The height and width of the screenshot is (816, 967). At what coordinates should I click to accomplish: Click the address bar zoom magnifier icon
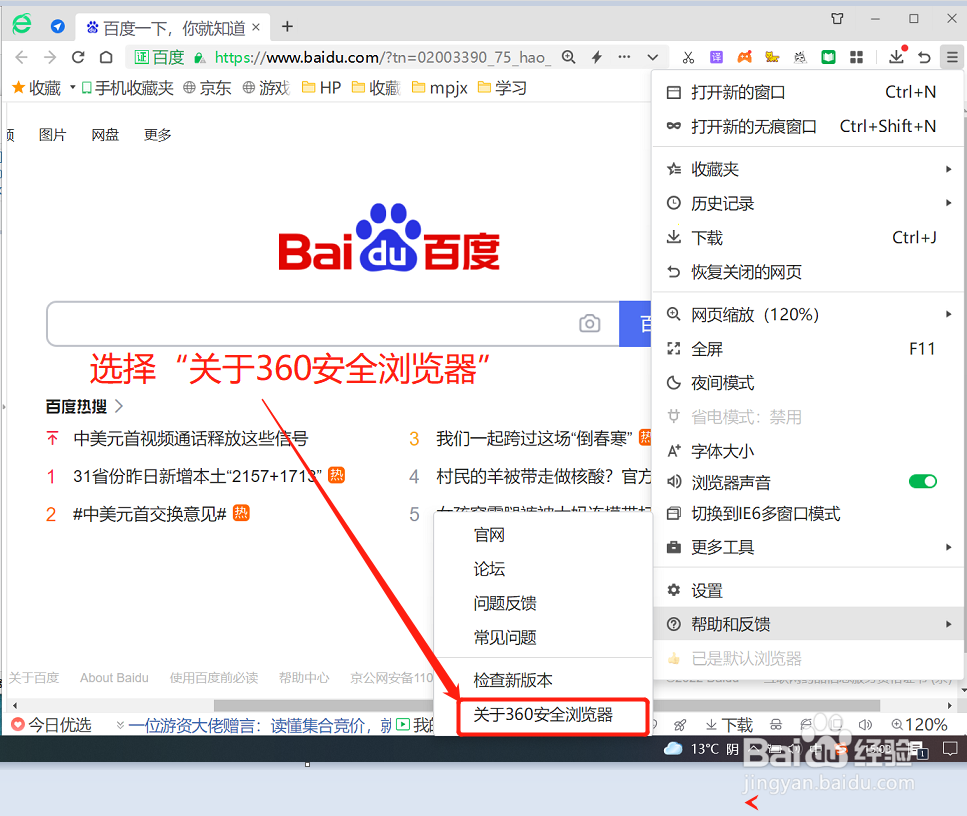pyautogui.click(x=568, y=57)
